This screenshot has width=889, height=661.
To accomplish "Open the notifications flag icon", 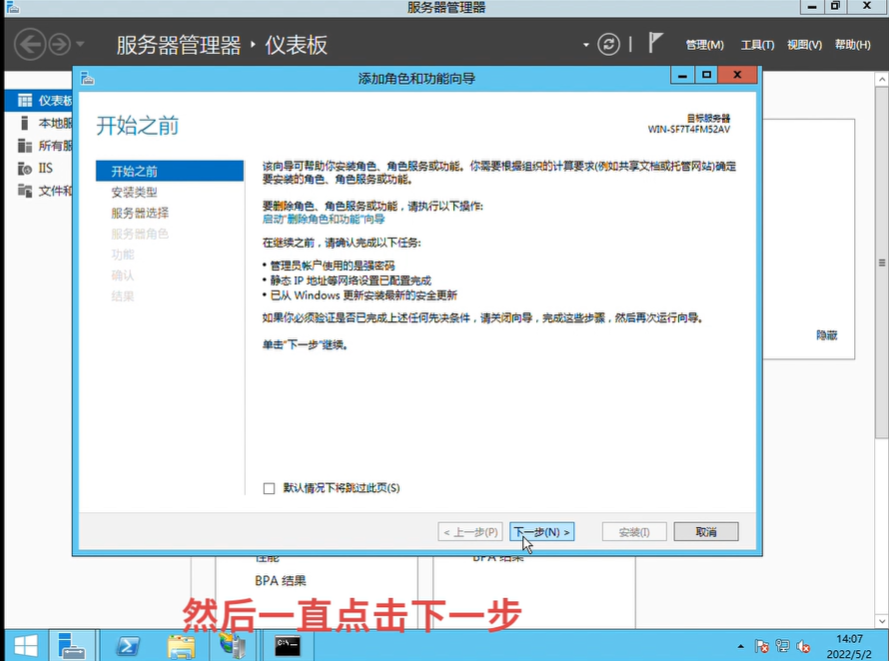I will pyautogui.click(x=655, y=43).
